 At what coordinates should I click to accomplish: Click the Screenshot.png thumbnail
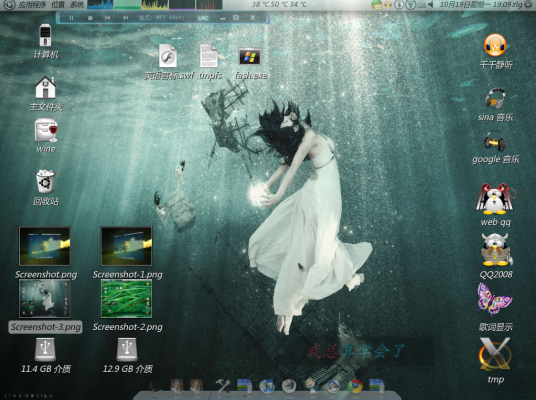(45, 246)
